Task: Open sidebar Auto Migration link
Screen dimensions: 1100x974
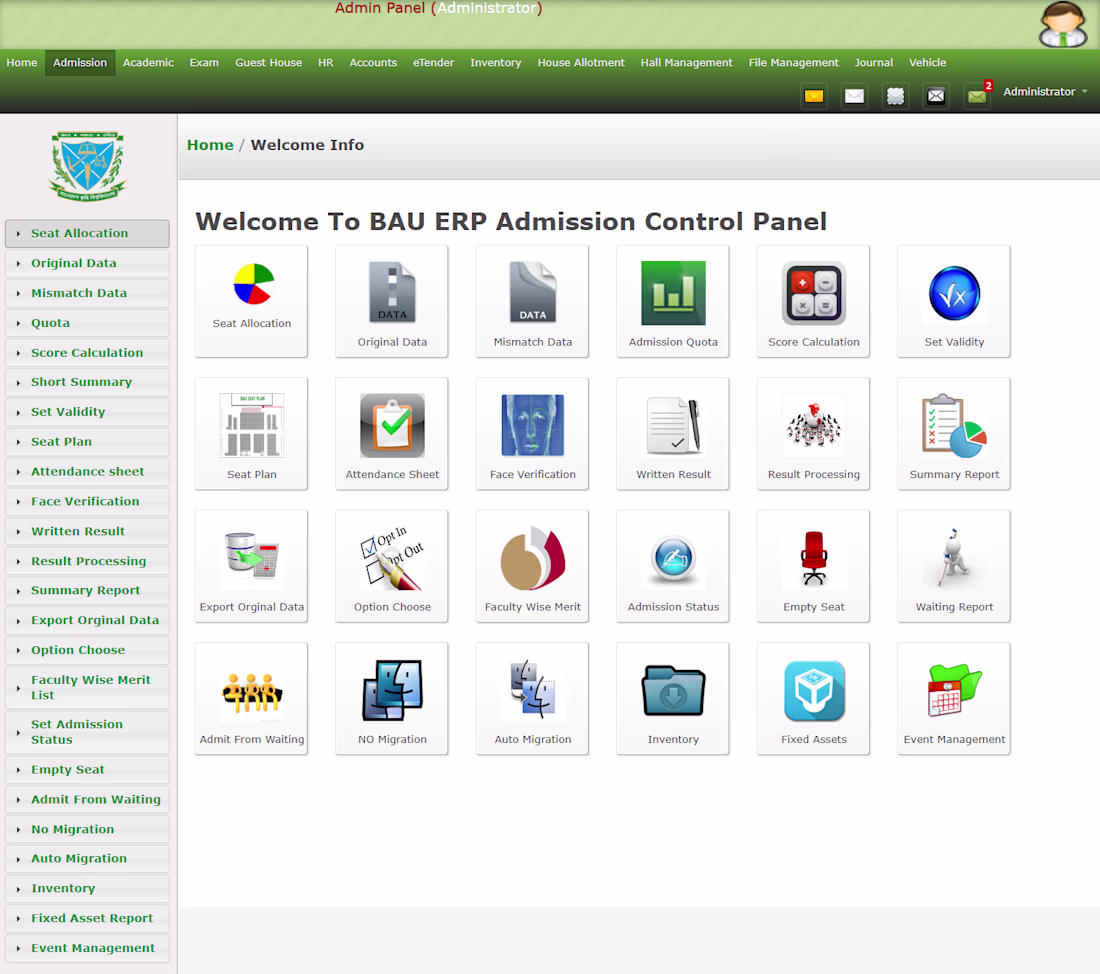Action: 87,858
